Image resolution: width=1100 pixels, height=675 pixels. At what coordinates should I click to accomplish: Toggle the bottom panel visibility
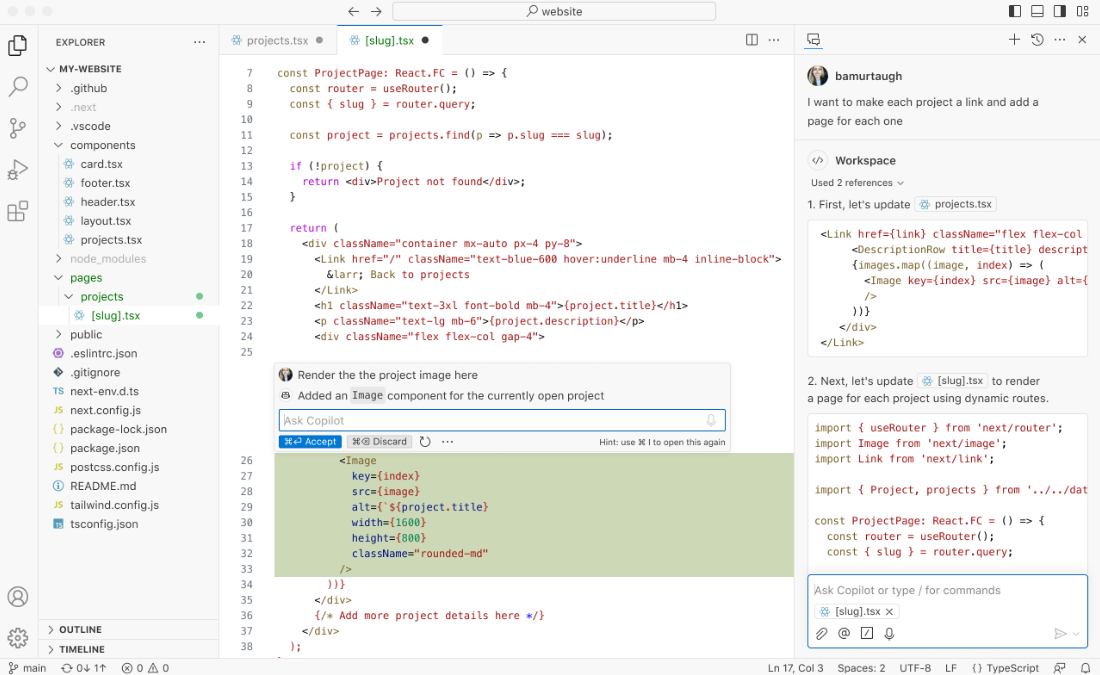[x=1035, y=10]
